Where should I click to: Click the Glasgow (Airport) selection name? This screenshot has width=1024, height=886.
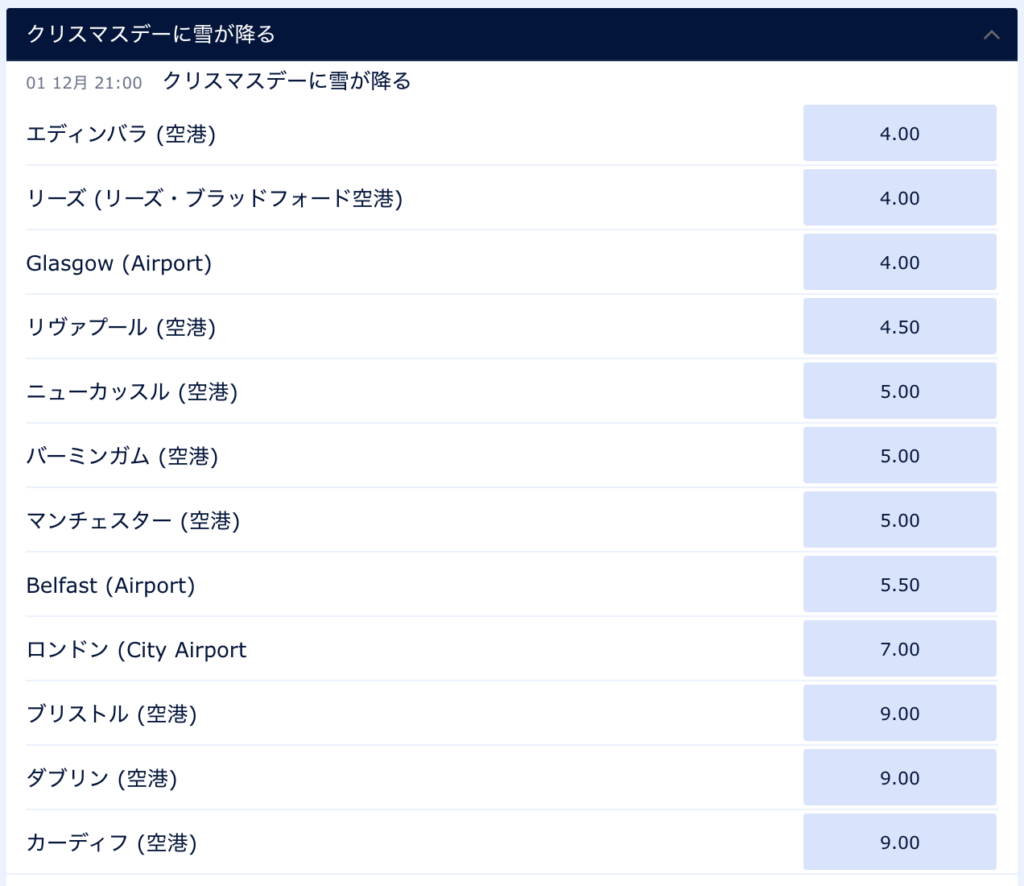[x=119, y=263]
